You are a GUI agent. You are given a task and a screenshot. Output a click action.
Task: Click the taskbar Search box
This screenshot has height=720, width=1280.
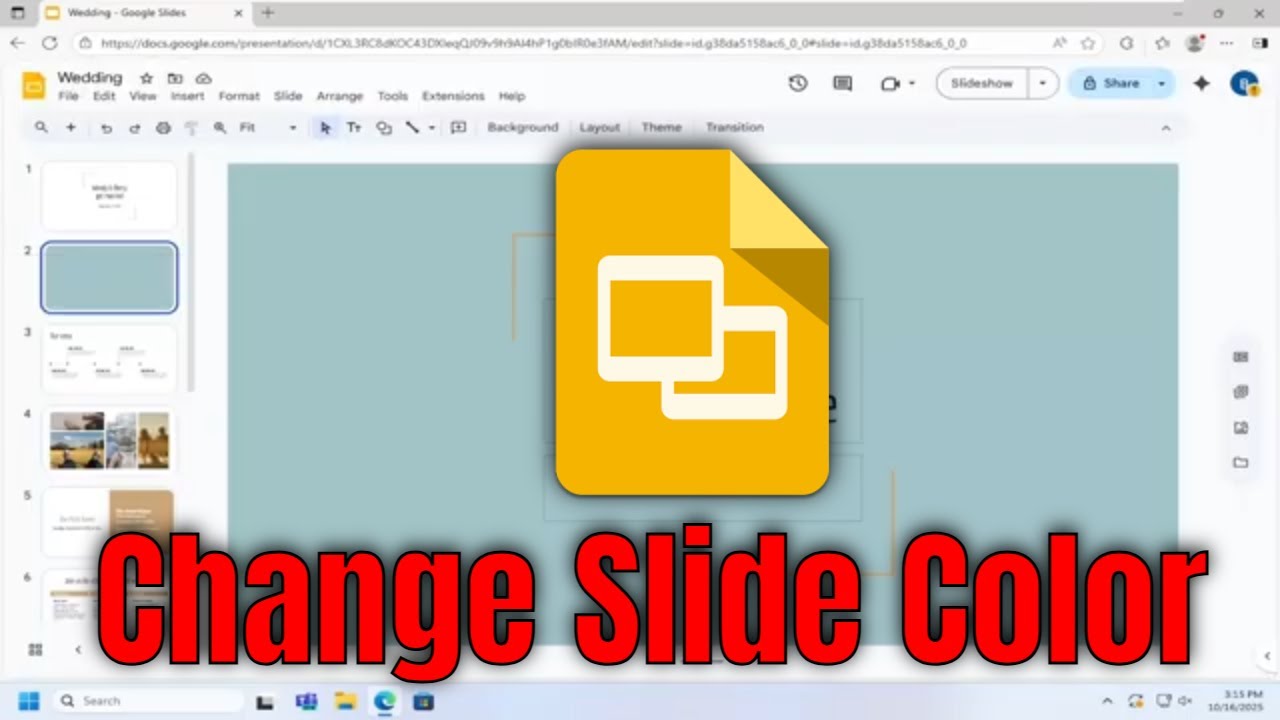click(148, 701)
